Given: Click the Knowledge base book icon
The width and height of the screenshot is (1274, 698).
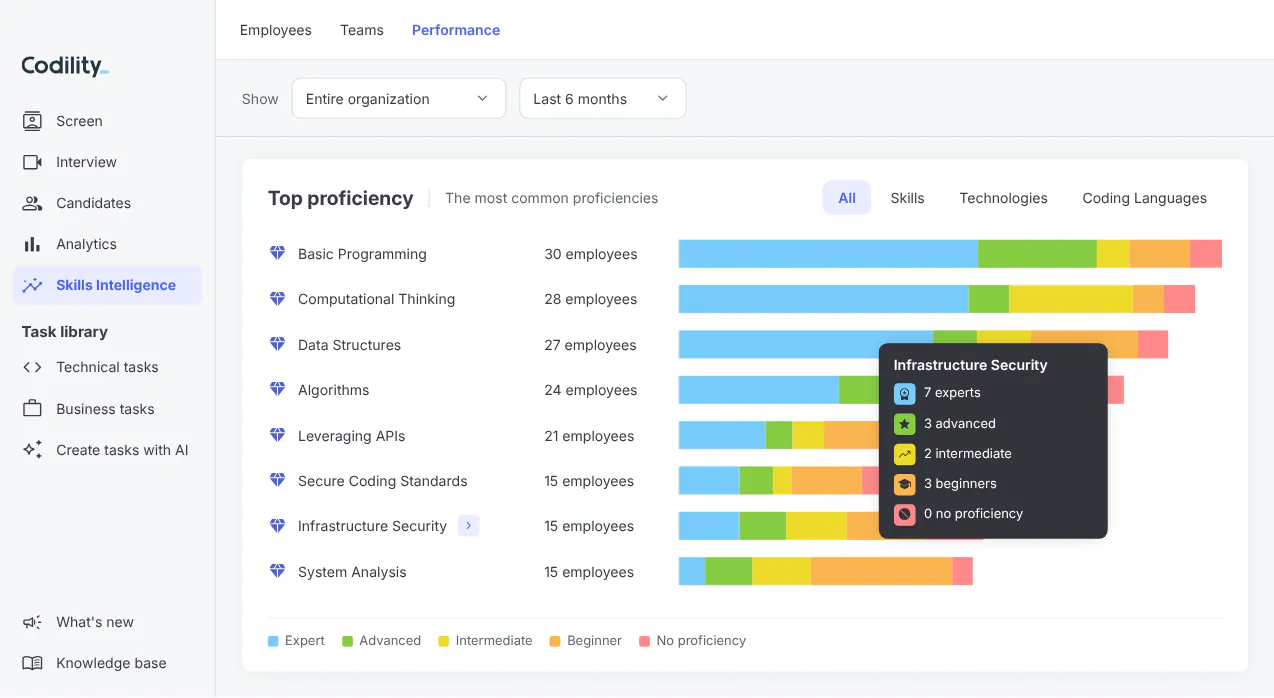Looking at the screenshot, I should [x=32, y=663].
